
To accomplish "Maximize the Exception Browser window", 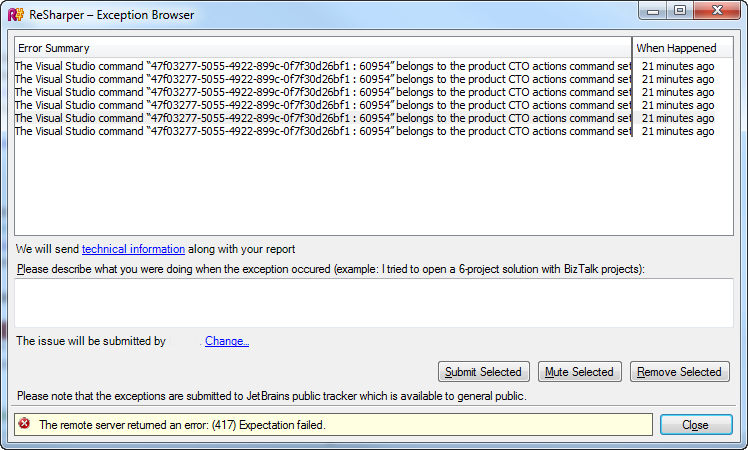I will click(x=680, y=10).
